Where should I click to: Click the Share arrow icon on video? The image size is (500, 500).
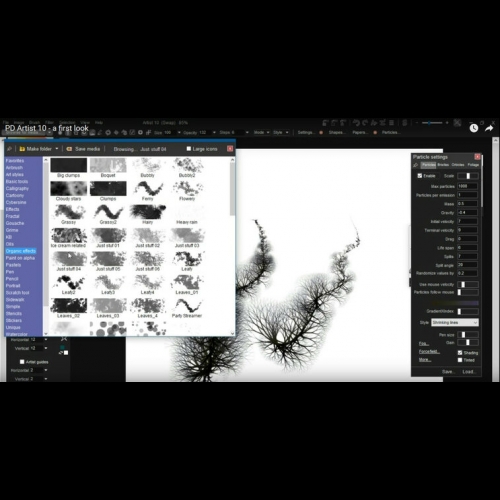point(489,128)
